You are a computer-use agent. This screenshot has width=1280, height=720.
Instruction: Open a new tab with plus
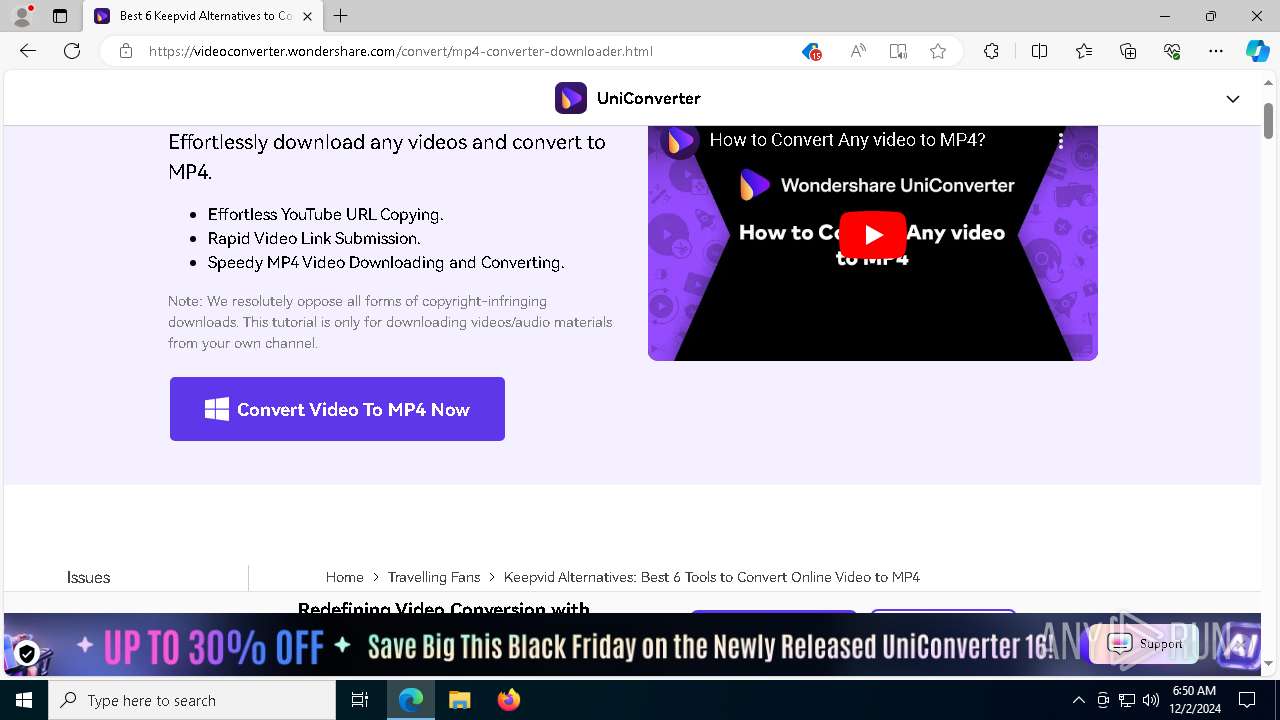[341, 16]
